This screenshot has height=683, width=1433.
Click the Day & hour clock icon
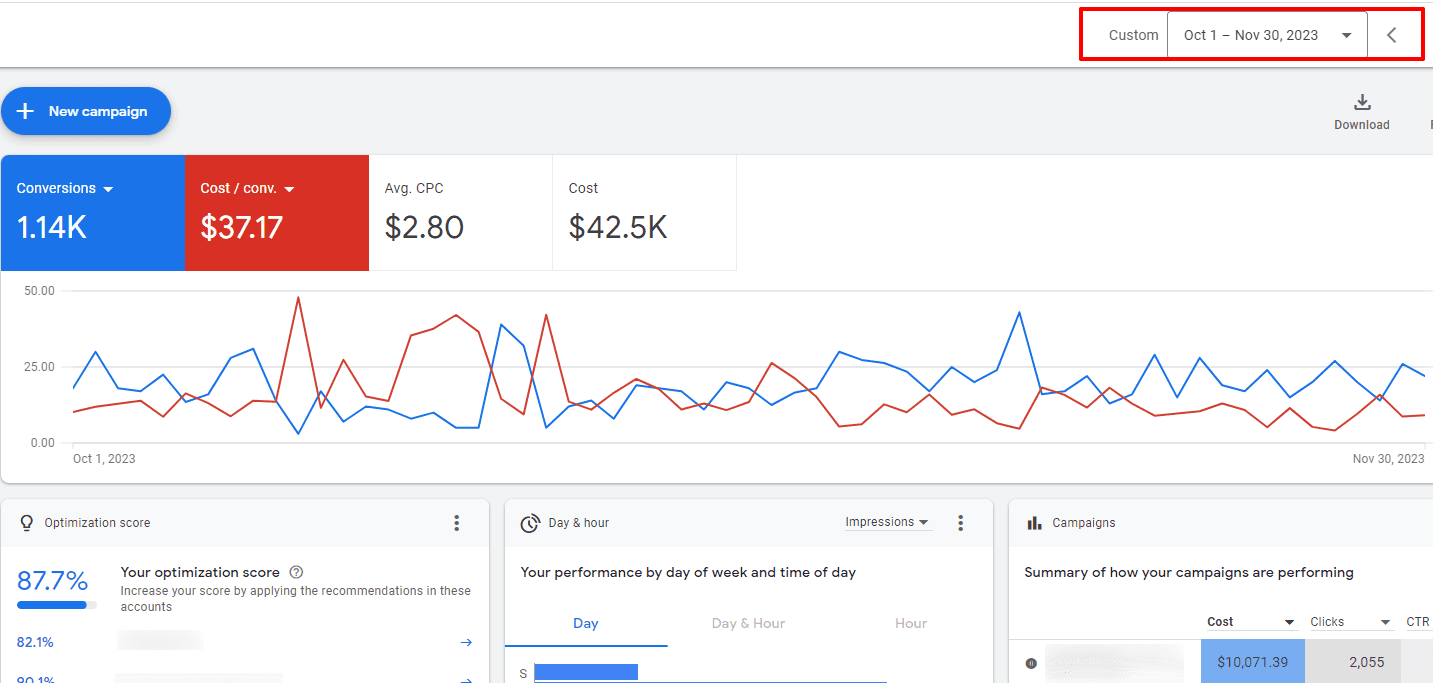click(531, 523)
